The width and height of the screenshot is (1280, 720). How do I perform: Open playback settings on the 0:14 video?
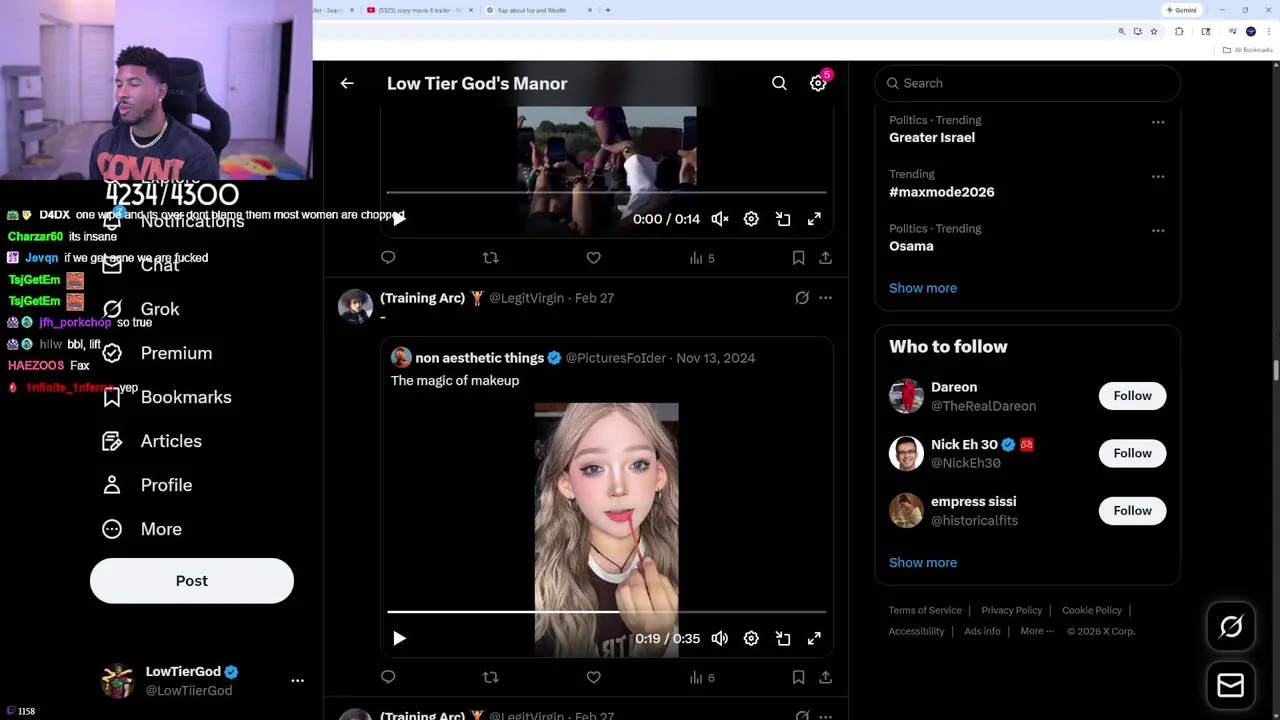pos(751,219)
